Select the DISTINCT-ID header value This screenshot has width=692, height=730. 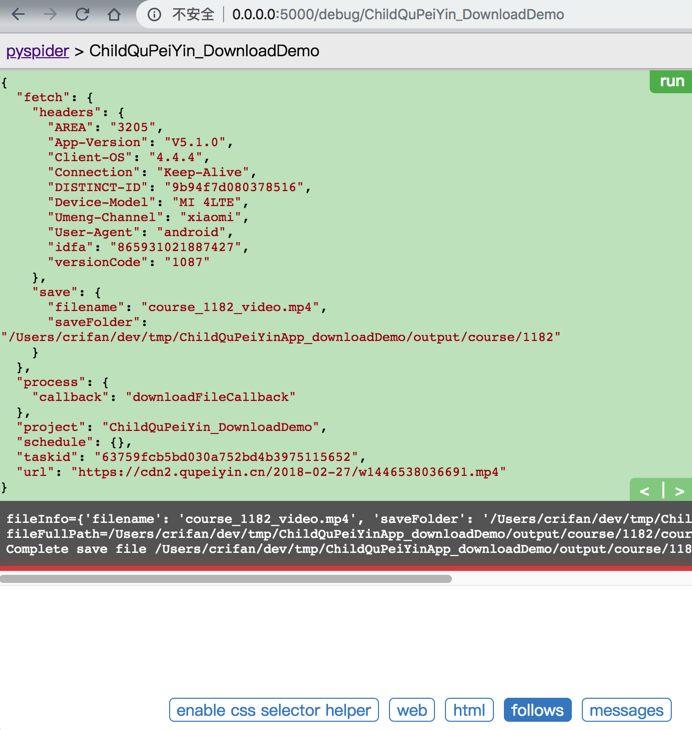coord(234,187)
